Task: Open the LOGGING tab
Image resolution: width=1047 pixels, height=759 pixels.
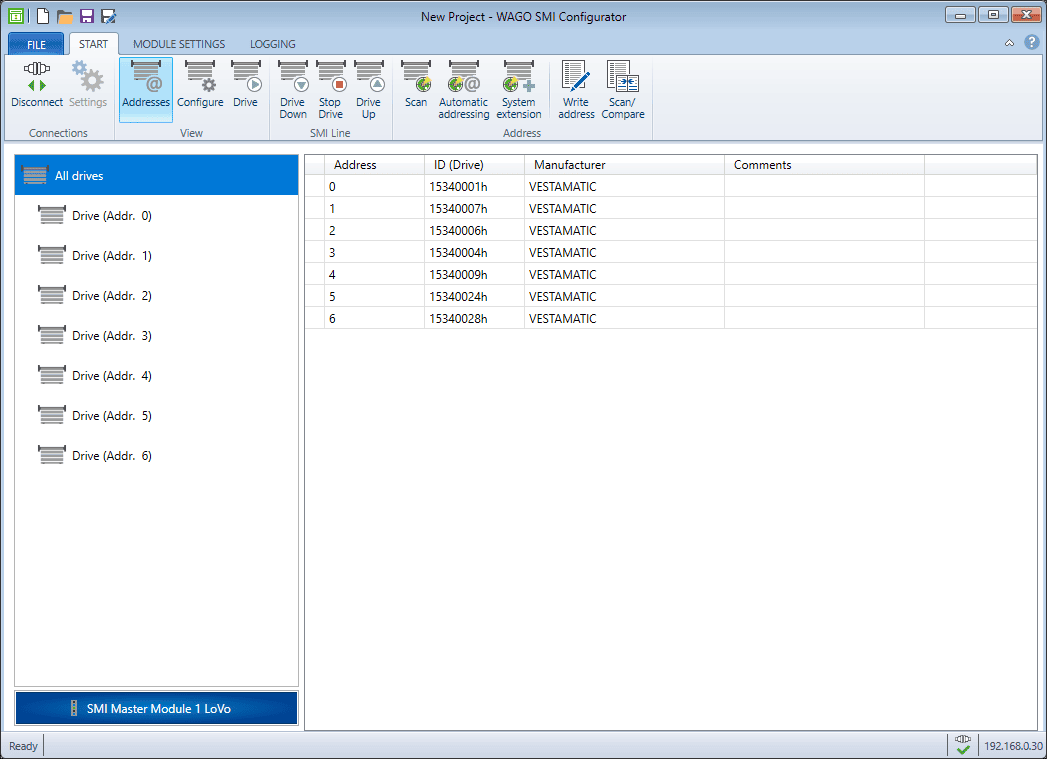Action: (272, 44)
